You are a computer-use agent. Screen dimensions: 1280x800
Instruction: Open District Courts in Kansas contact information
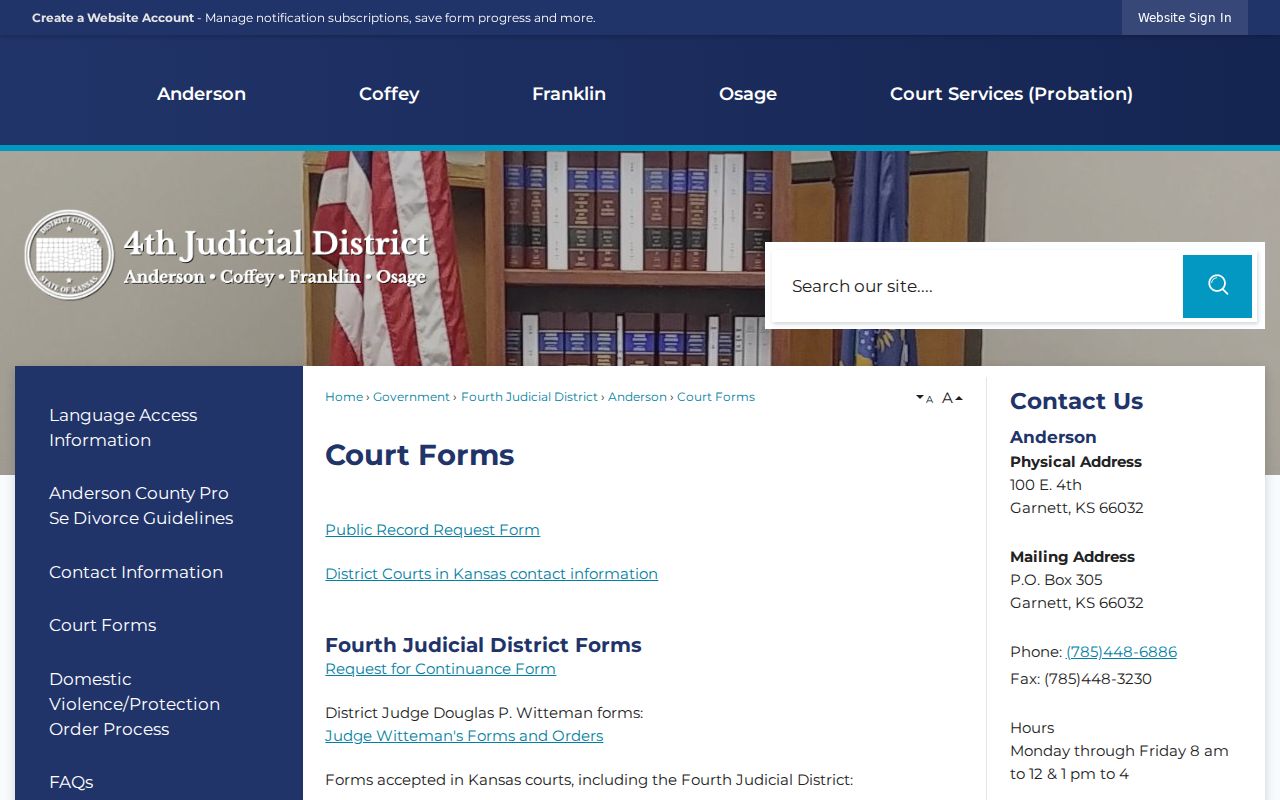491,574
